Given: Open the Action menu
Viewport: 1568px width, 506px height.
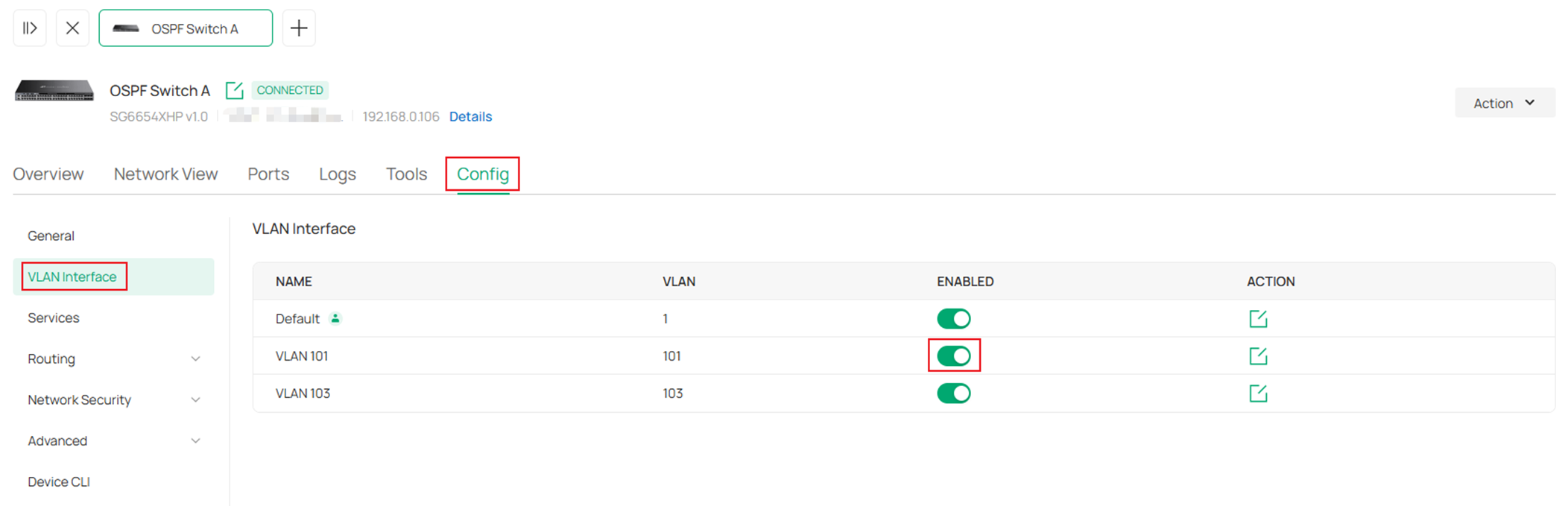Looking at the screenshot, I should pyautogui.click(x=1504, y=103).
